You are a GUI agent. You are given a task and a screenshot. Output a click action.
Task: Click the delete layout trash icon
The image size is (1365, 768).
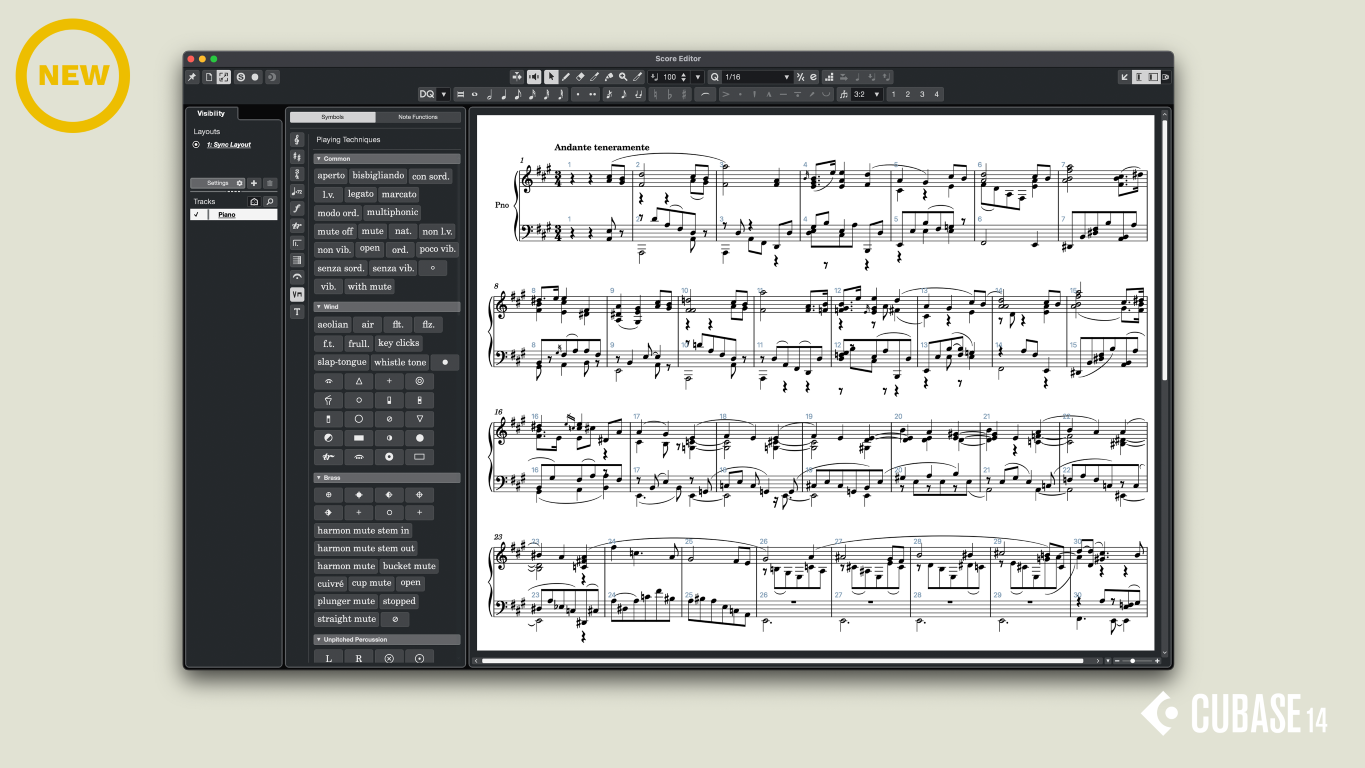coord(269,183)
